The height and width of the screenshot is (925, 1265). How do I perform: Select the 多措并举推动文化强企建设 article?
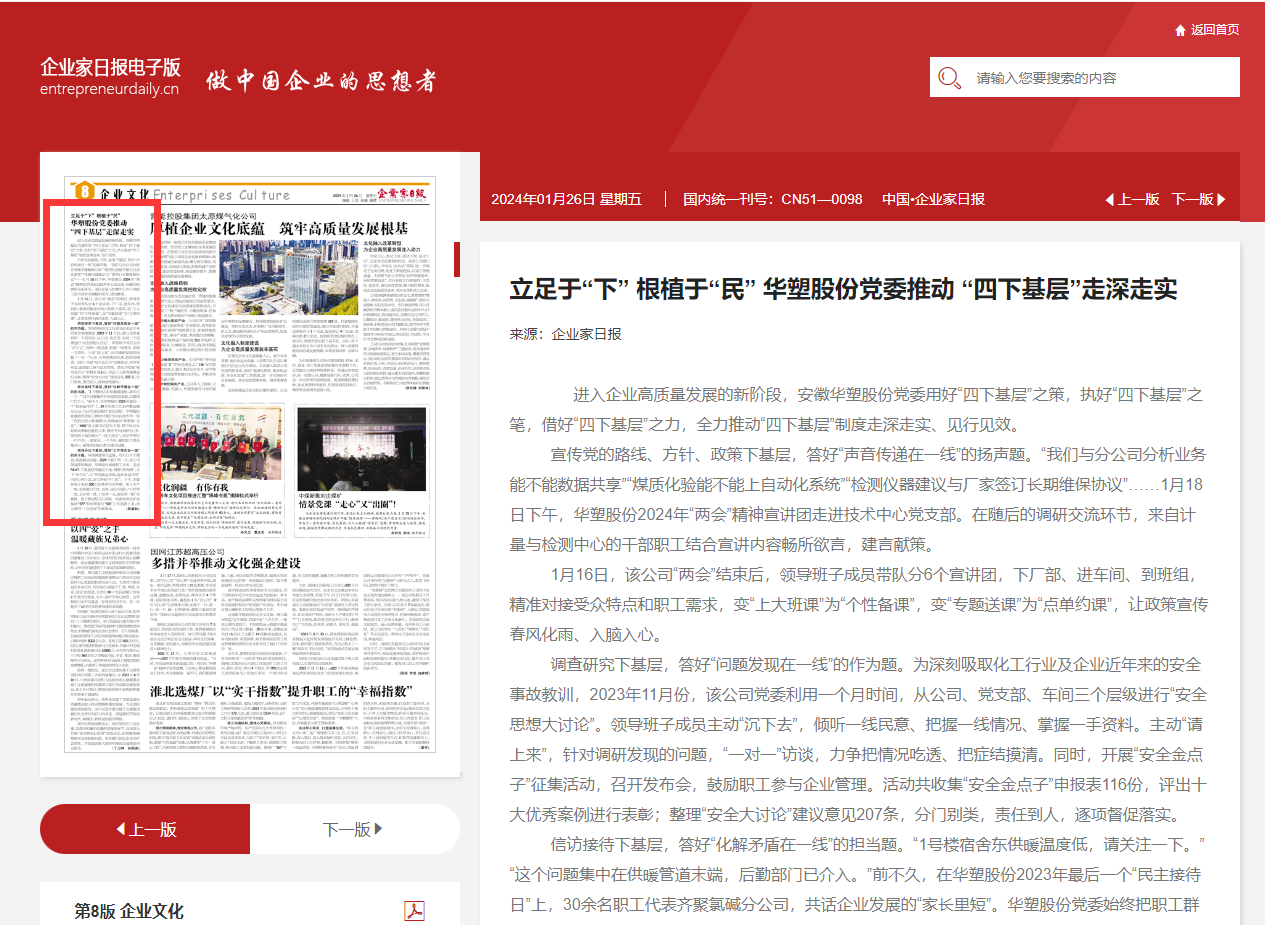click(x=225, y=563)
